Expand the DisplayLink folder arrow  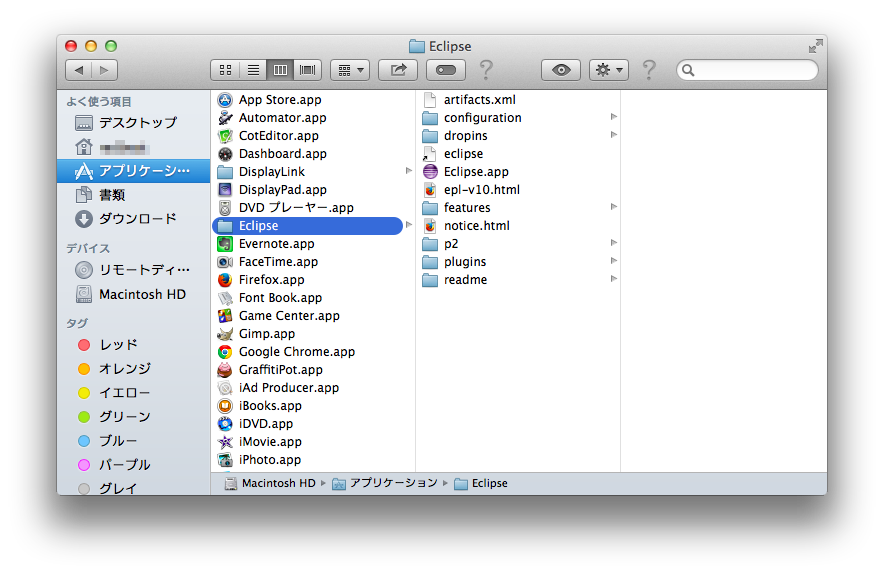[409, 171]
